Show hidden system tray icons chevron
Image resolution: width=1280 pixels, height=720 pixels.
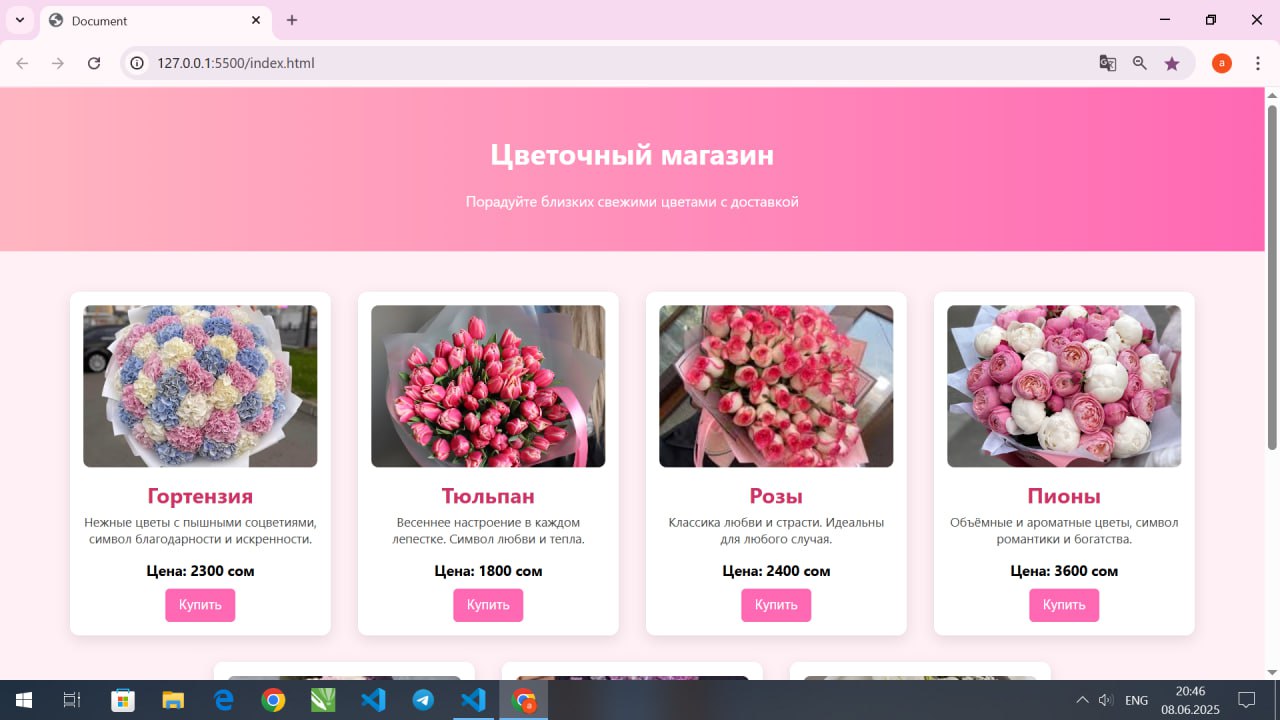[x=1082, y=700]
